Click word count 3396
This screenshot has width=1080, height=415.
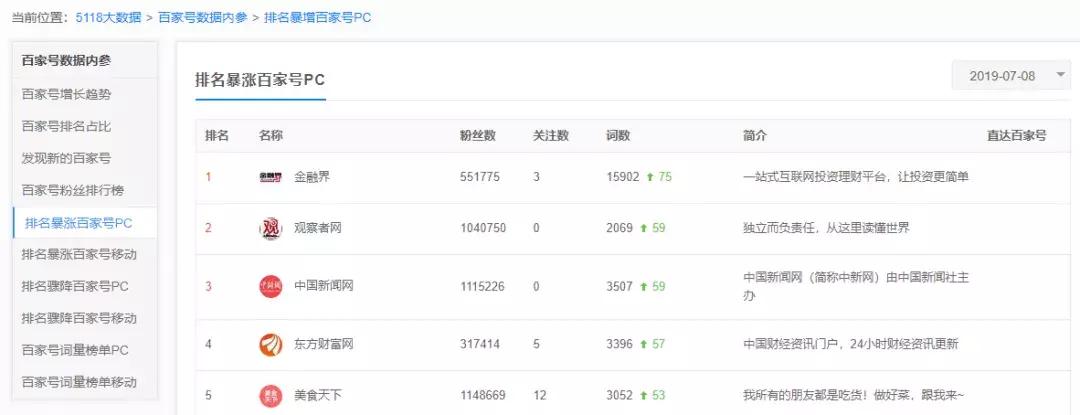point(619,344)
